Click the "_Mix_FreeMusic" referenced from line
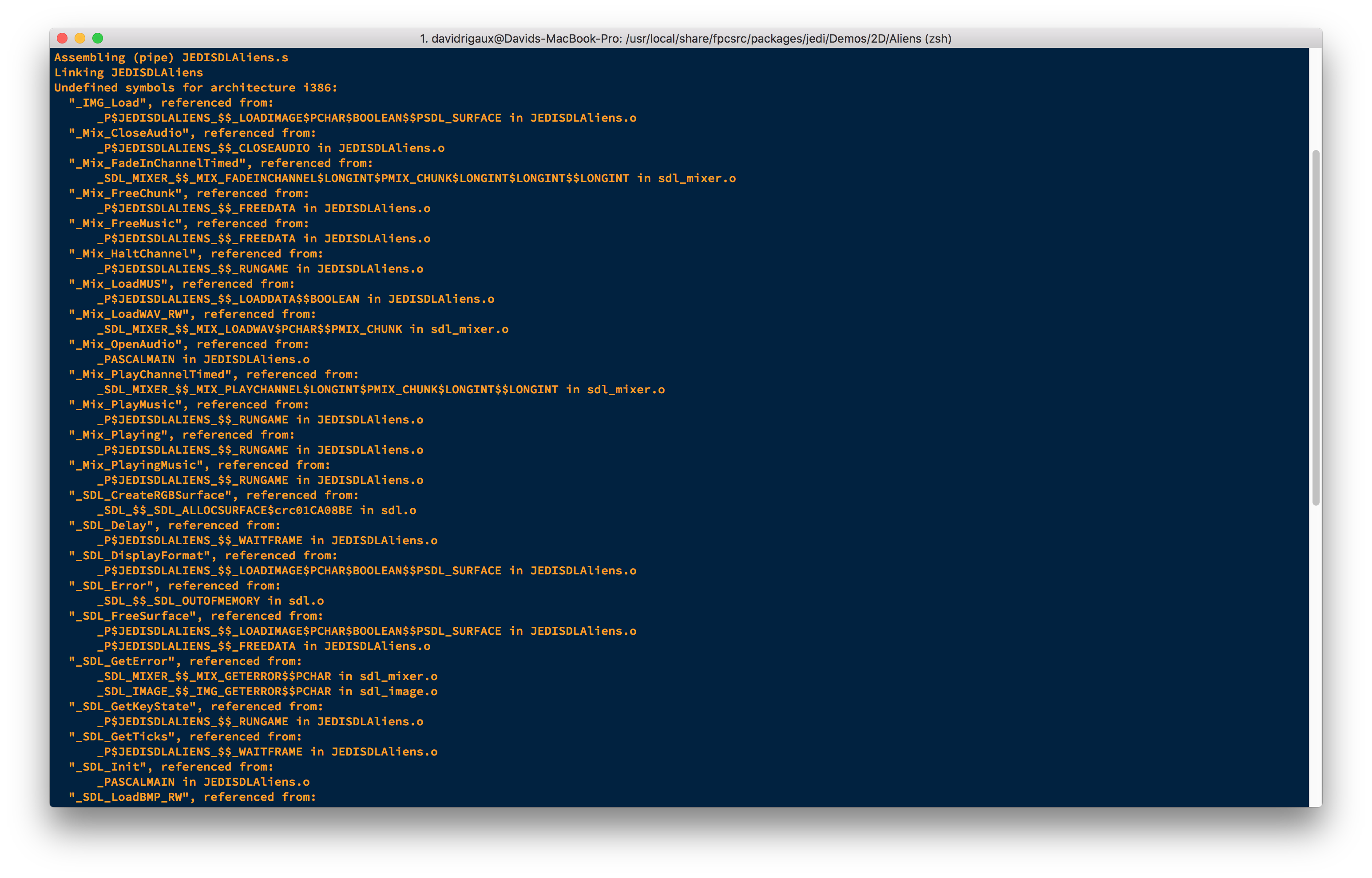The image size is (1372, 878). pos(189,223)
